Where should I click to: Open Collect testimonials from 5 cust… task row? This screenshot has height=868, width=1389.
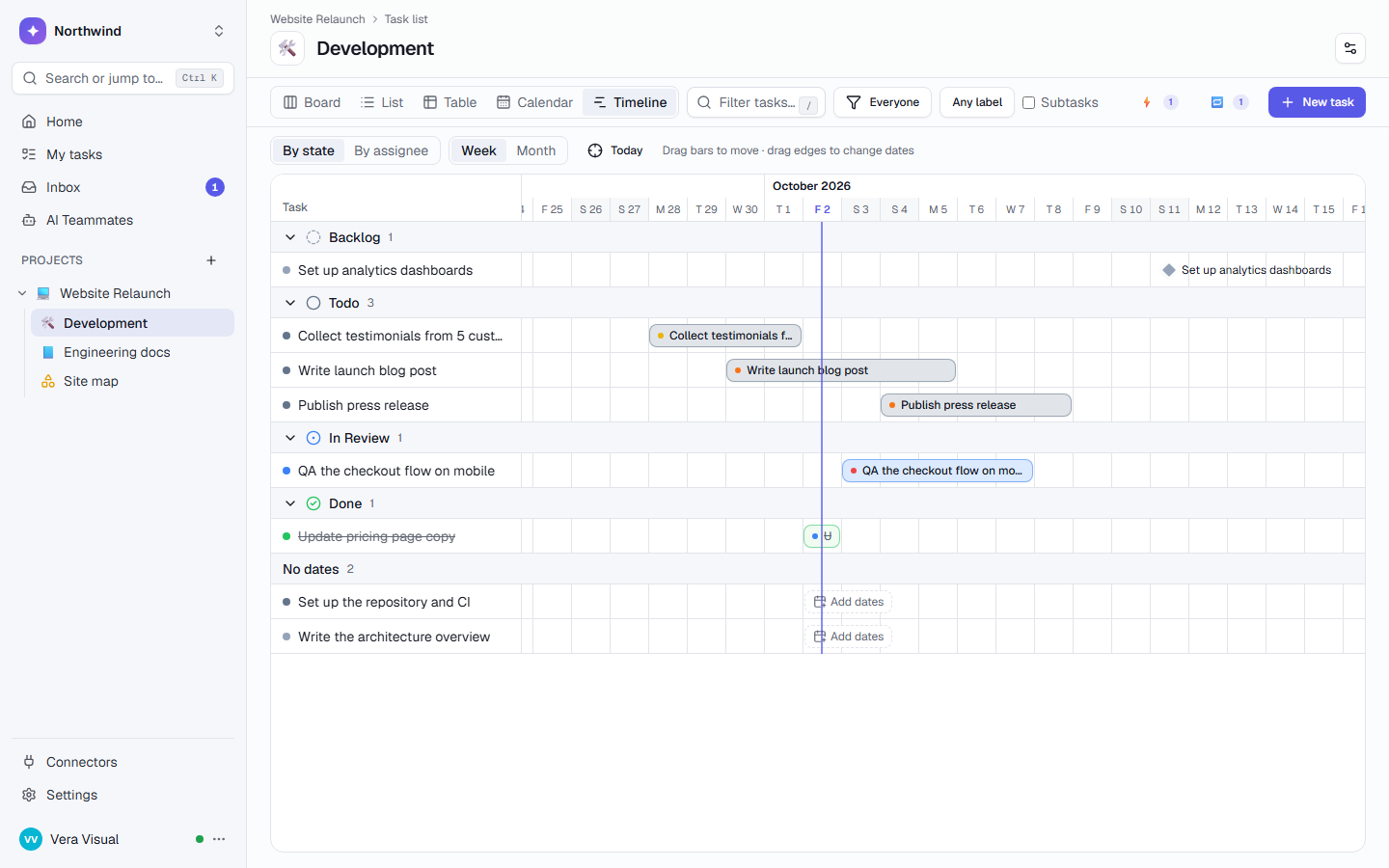coord(396,336)
